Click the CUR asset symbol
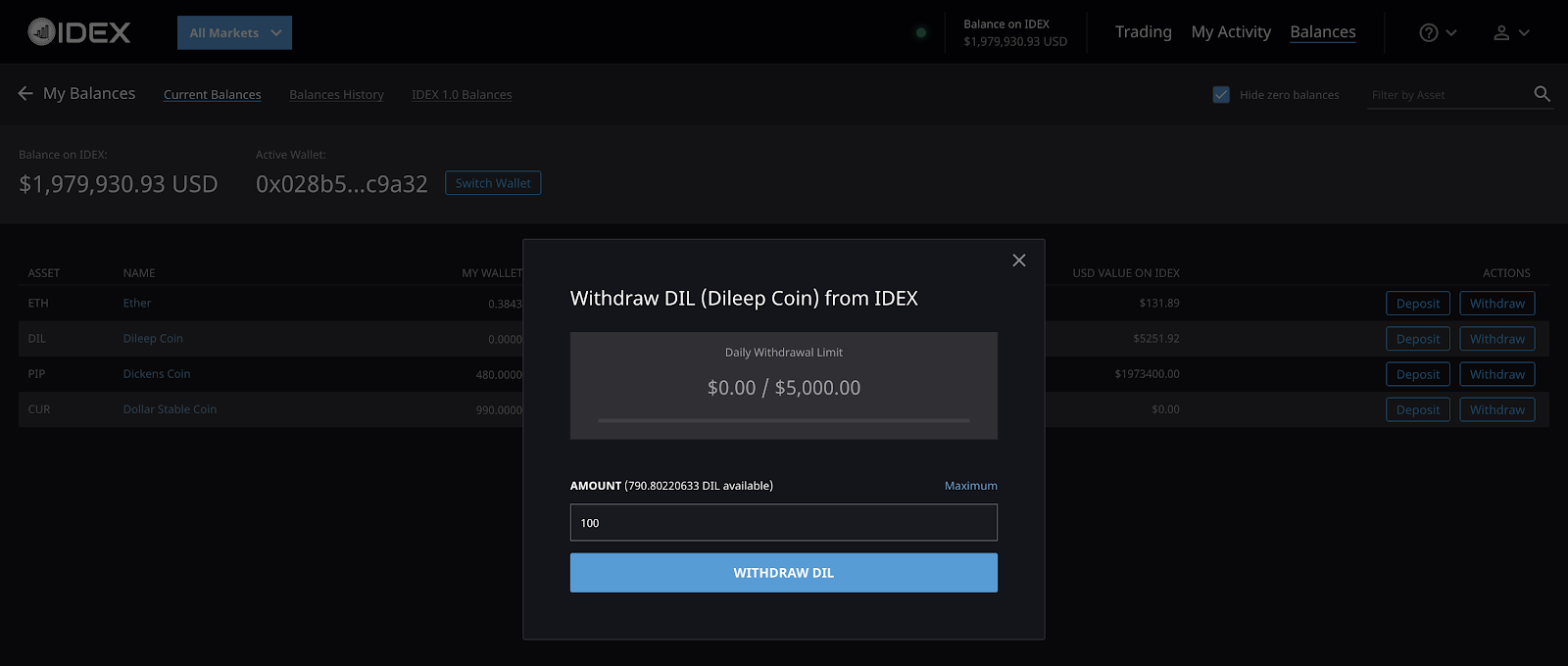This screenshot has width=1568, height=666. pos(39,409)
